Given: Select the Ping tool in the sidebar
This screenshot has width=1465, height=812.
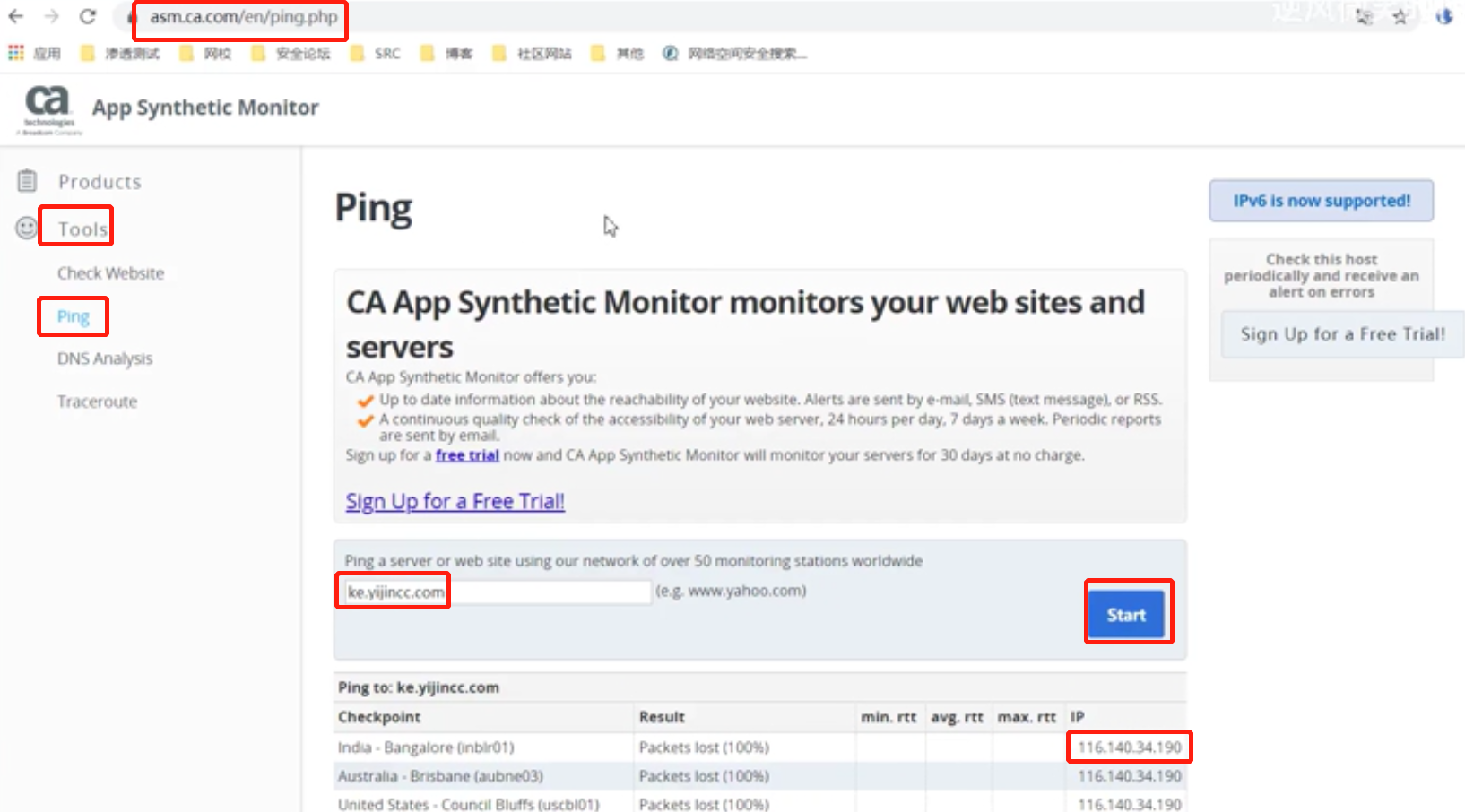Looking at the screenshot, I should (74, 316).
